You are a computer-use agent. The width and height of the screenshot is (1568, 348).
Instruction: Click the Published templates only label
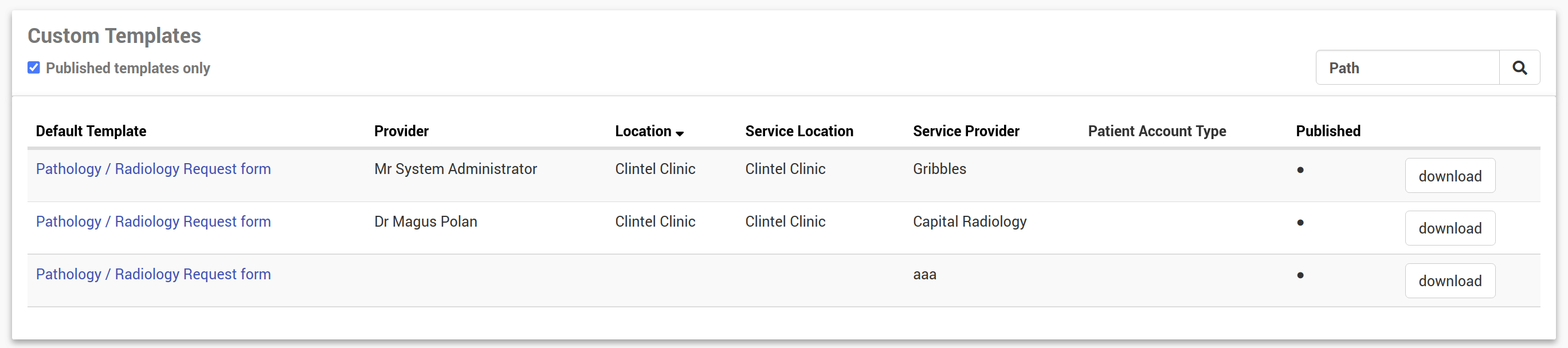[128, 68]
